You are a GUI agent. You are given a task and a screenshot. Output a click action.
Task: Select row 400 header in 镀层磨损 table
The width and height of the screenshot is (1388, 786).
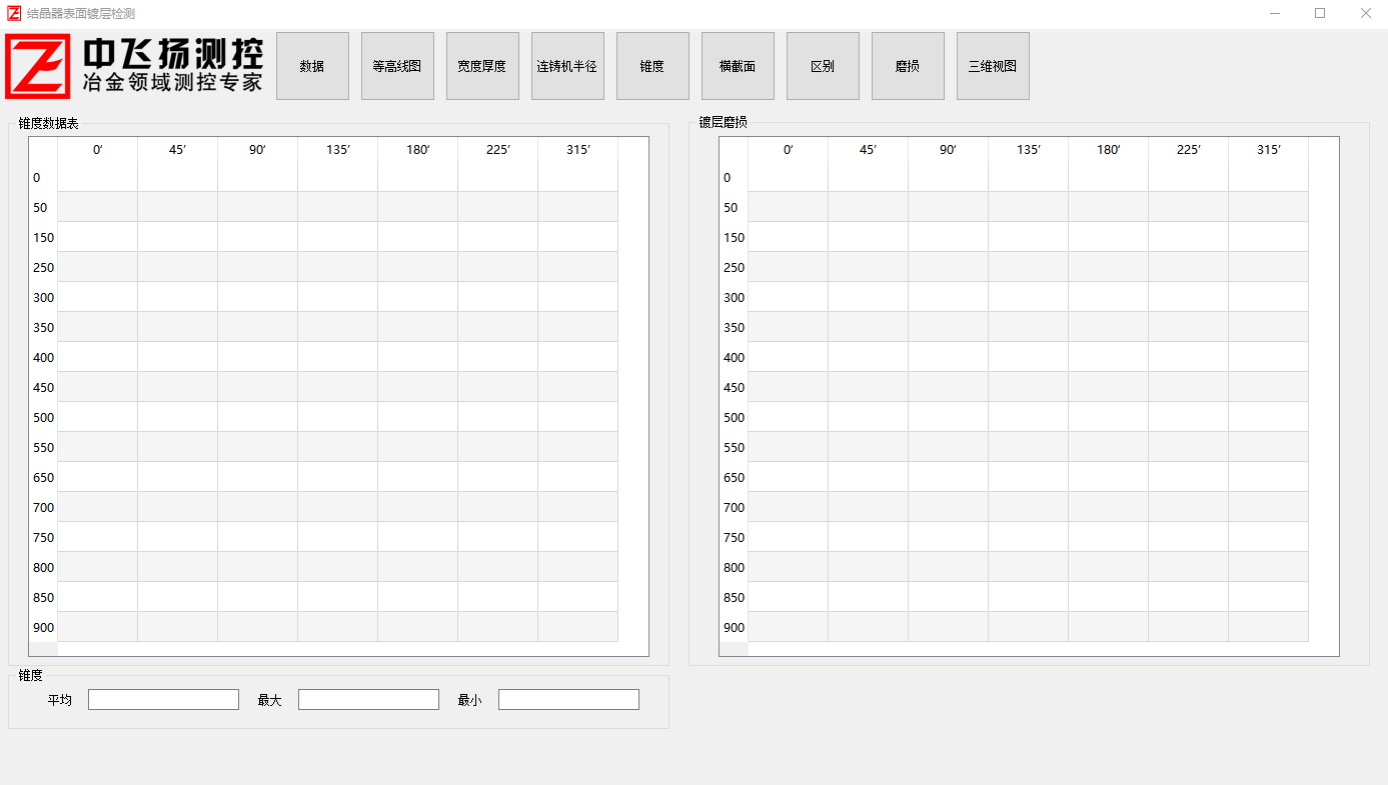click(x=733, y=357)
